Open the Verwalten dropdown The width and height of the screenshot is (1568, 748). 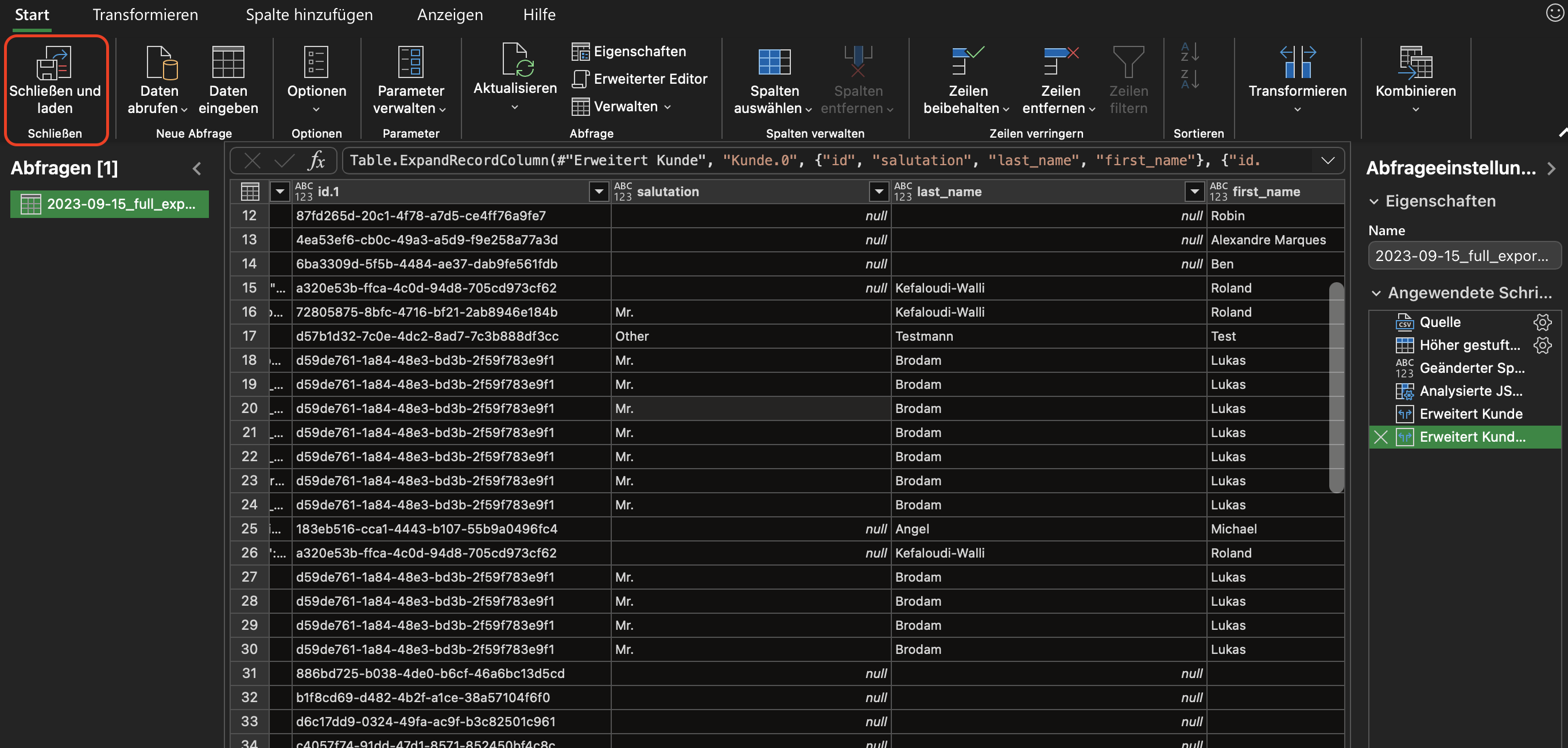[x=622, y=107]
